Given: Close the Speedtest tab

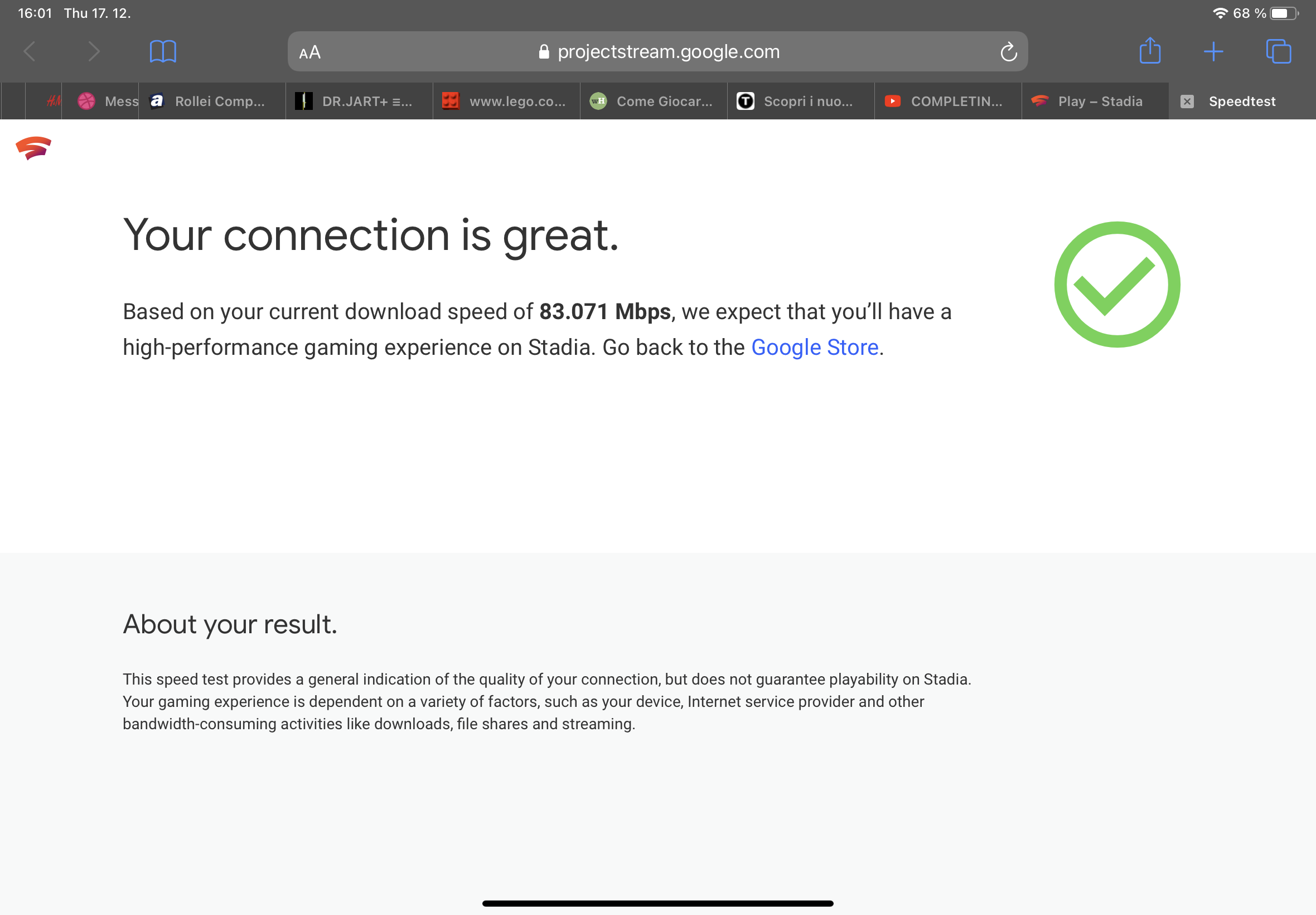Looking at the screenshot, I should 1187,102.
